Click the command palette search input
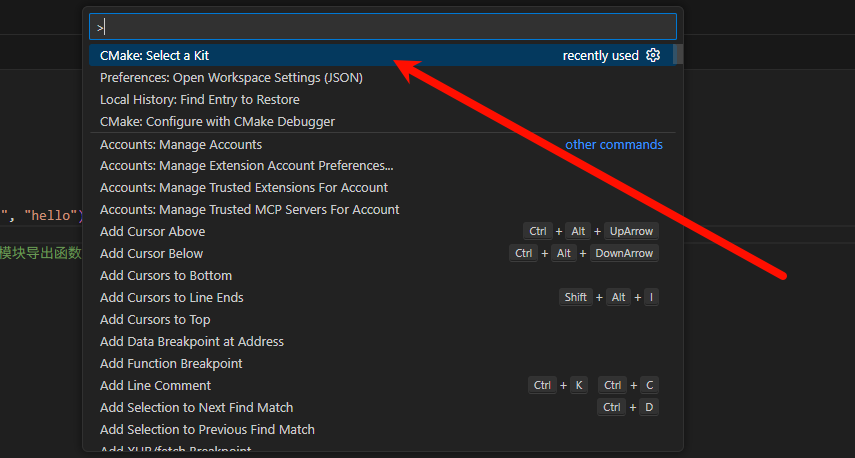 click(383, 27)
